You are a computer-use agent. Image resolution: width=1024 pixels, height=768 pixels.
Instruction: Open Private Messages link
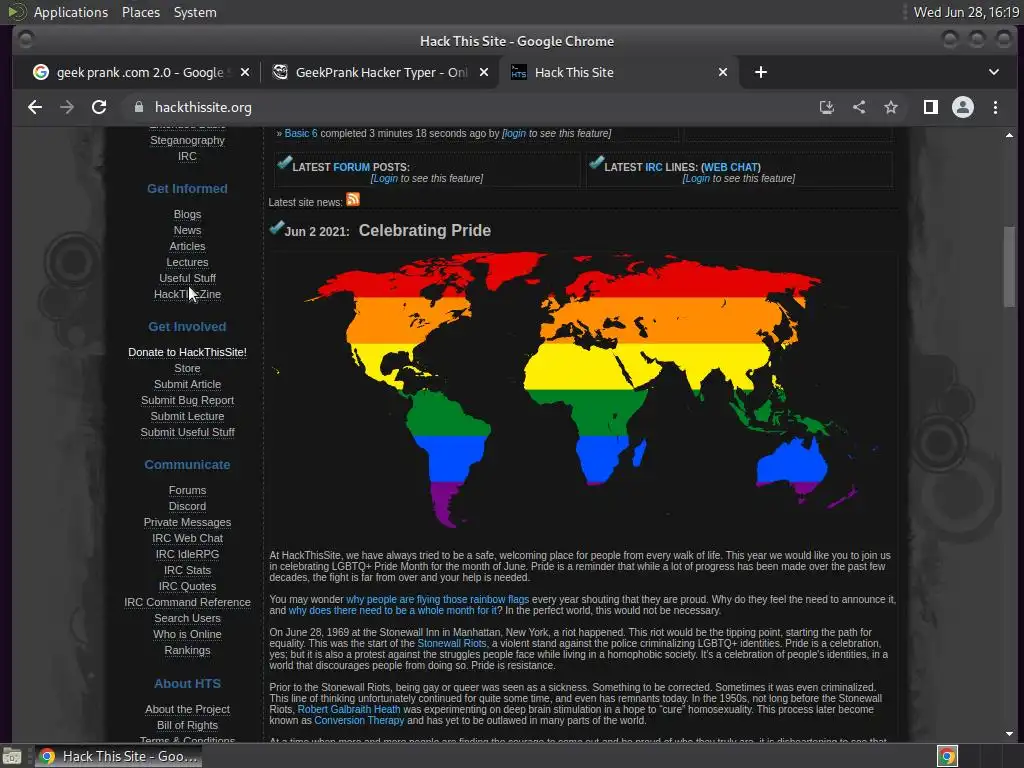tap(187, 522)
